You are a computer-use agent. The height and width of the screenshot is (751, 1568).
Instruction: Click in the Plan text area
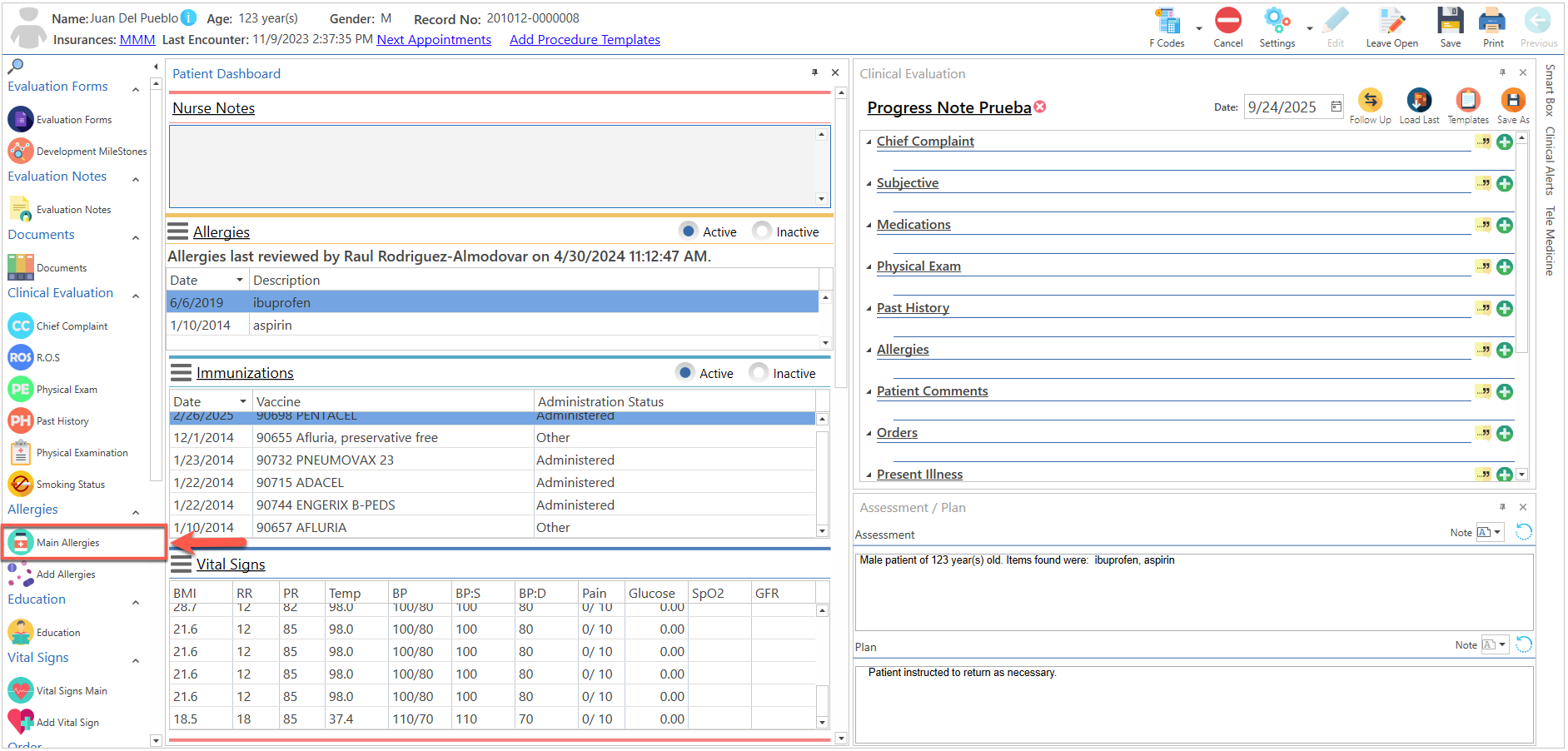click(x=1194, y=704)
